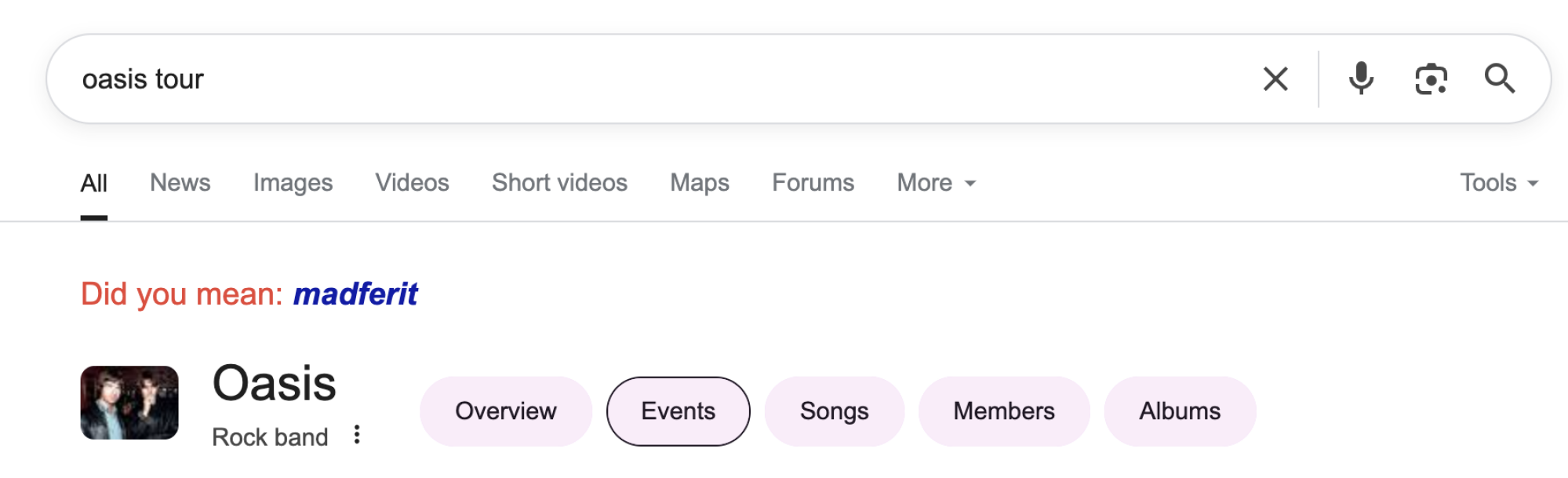Show Oasis Songs via the chip

point(833,410)
